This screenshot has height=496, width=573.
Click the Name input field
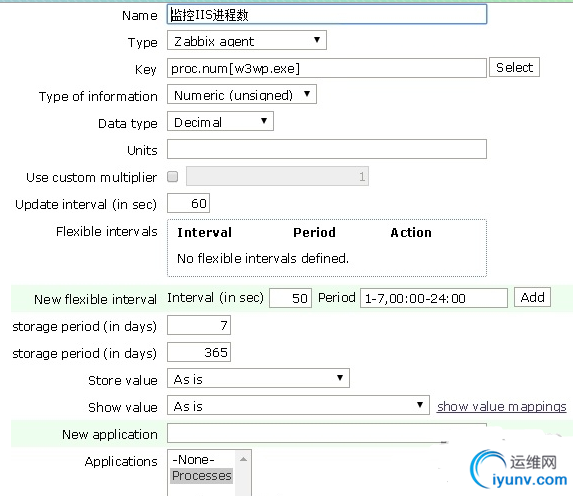pyautogui.click(x=327, y=15)
